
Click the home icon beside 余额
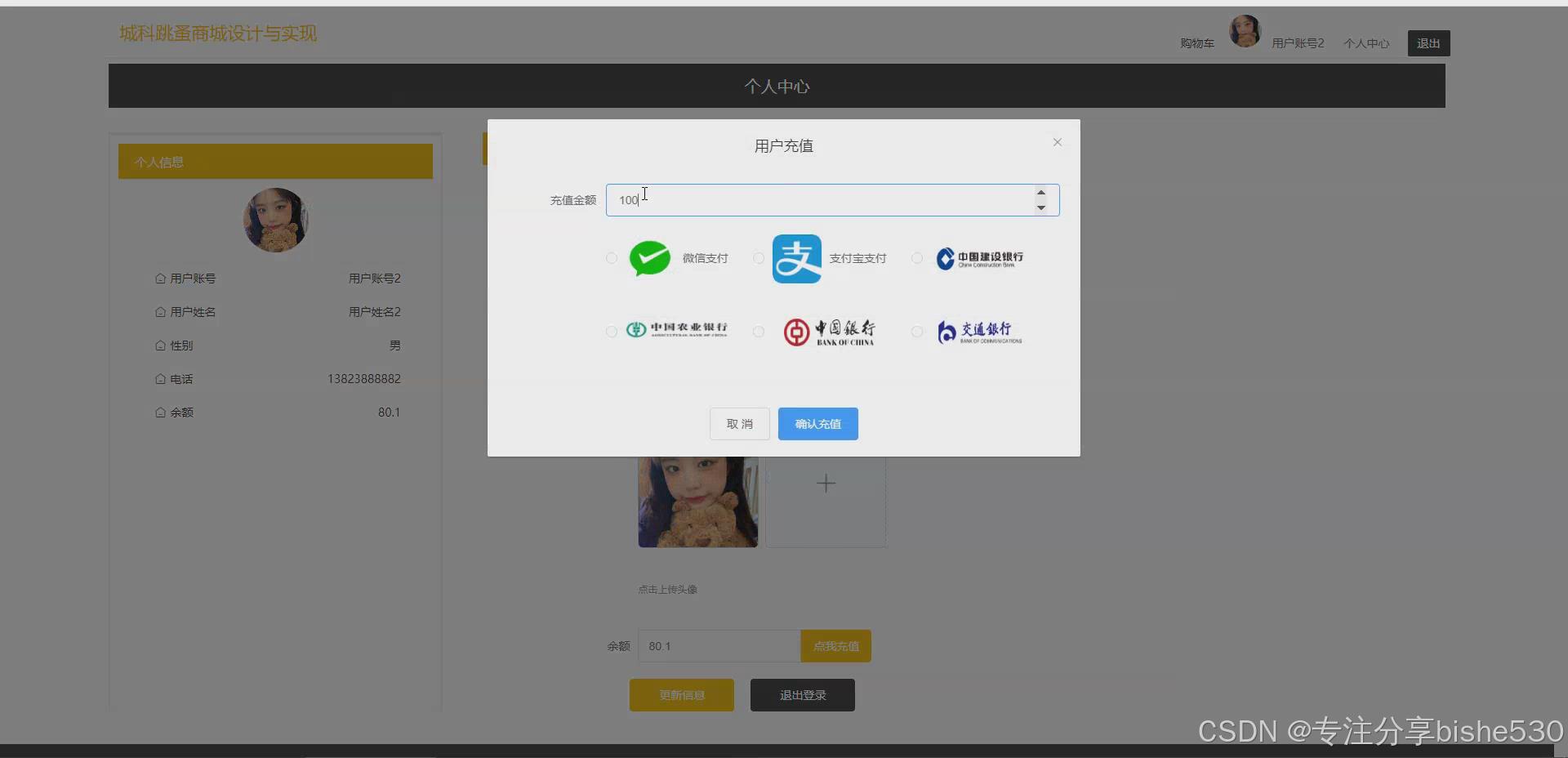tap(160, 412)
